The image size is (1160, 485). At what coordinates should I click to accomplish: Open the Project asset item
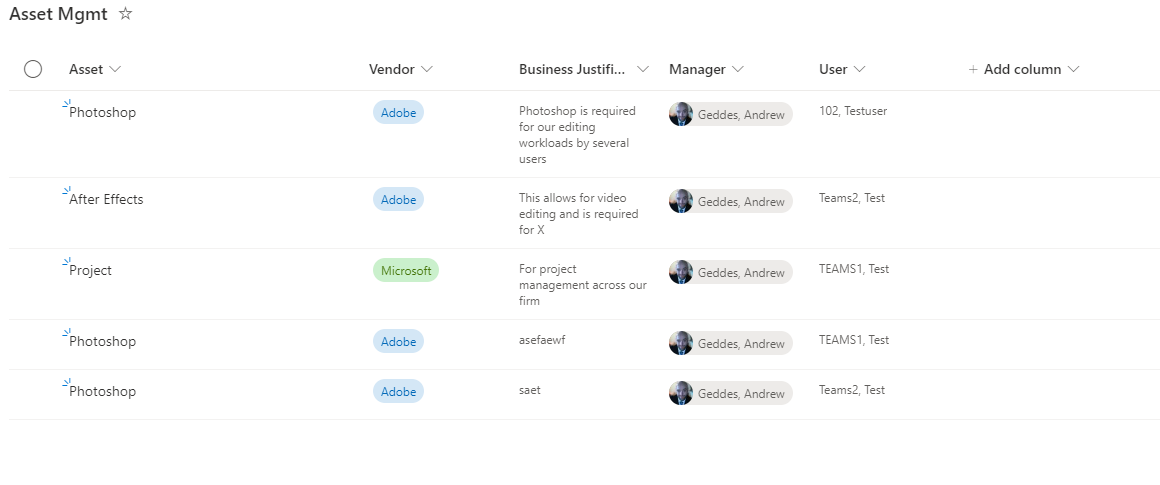(90, 271)
